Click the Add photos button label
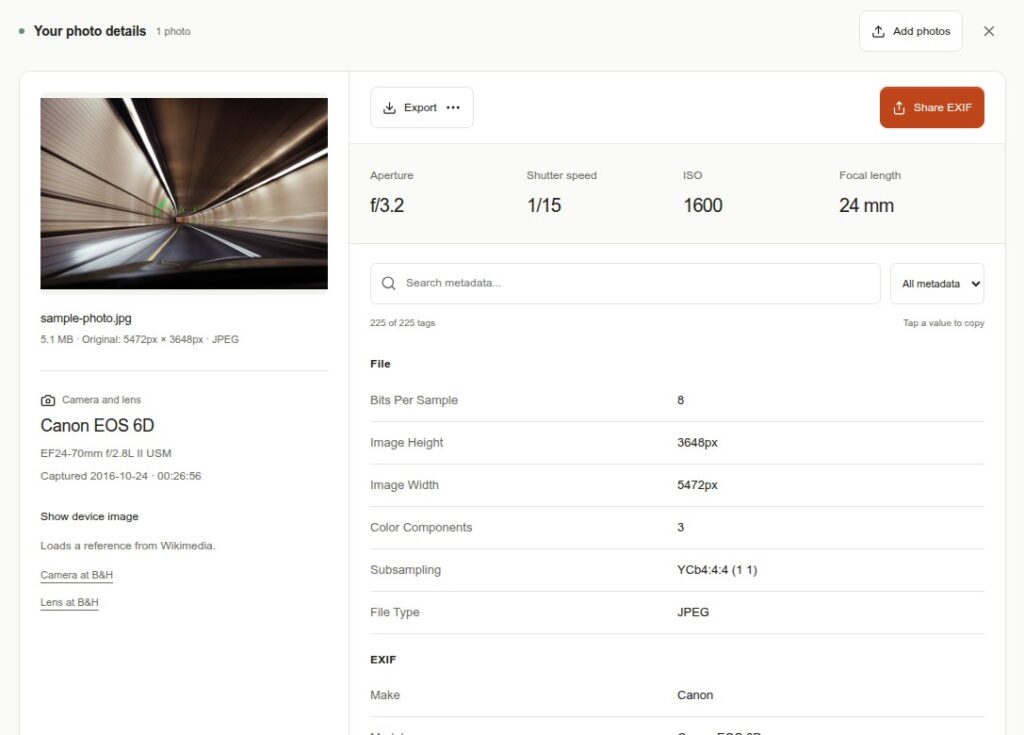 pyautogui.click(x=921, y=31)
